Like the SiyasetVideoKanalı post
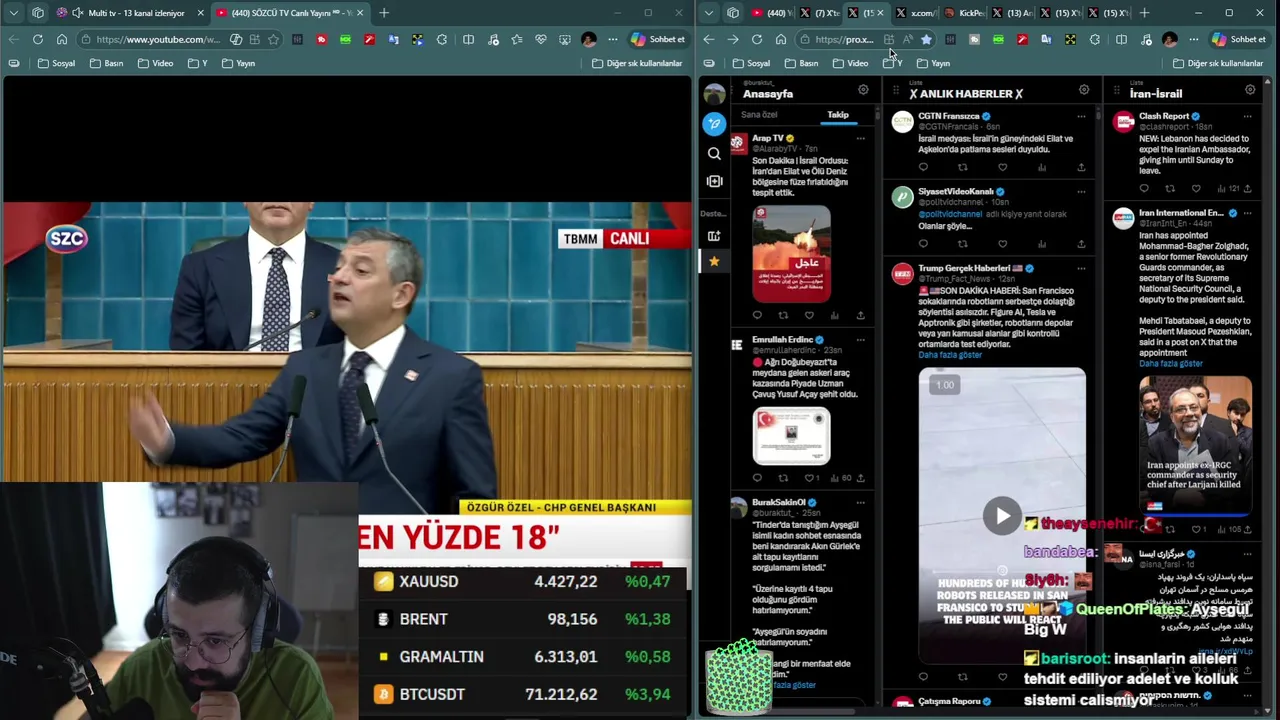Image resolution: width=1280 pixels, height=720 pixels. point(1002,243)
